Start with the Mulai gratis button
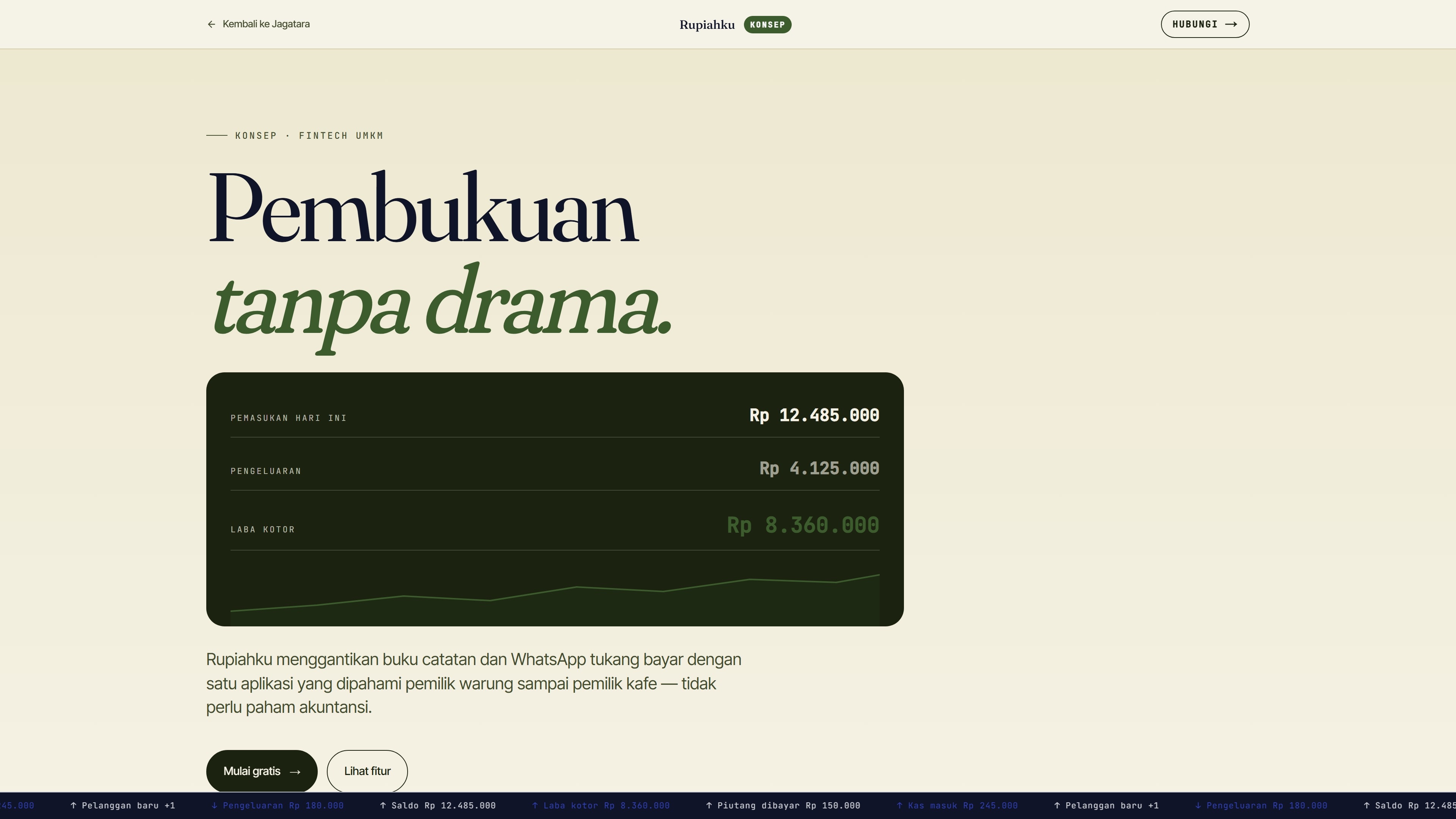Viewport: 1456px width, 819px height. coord(262,771)
